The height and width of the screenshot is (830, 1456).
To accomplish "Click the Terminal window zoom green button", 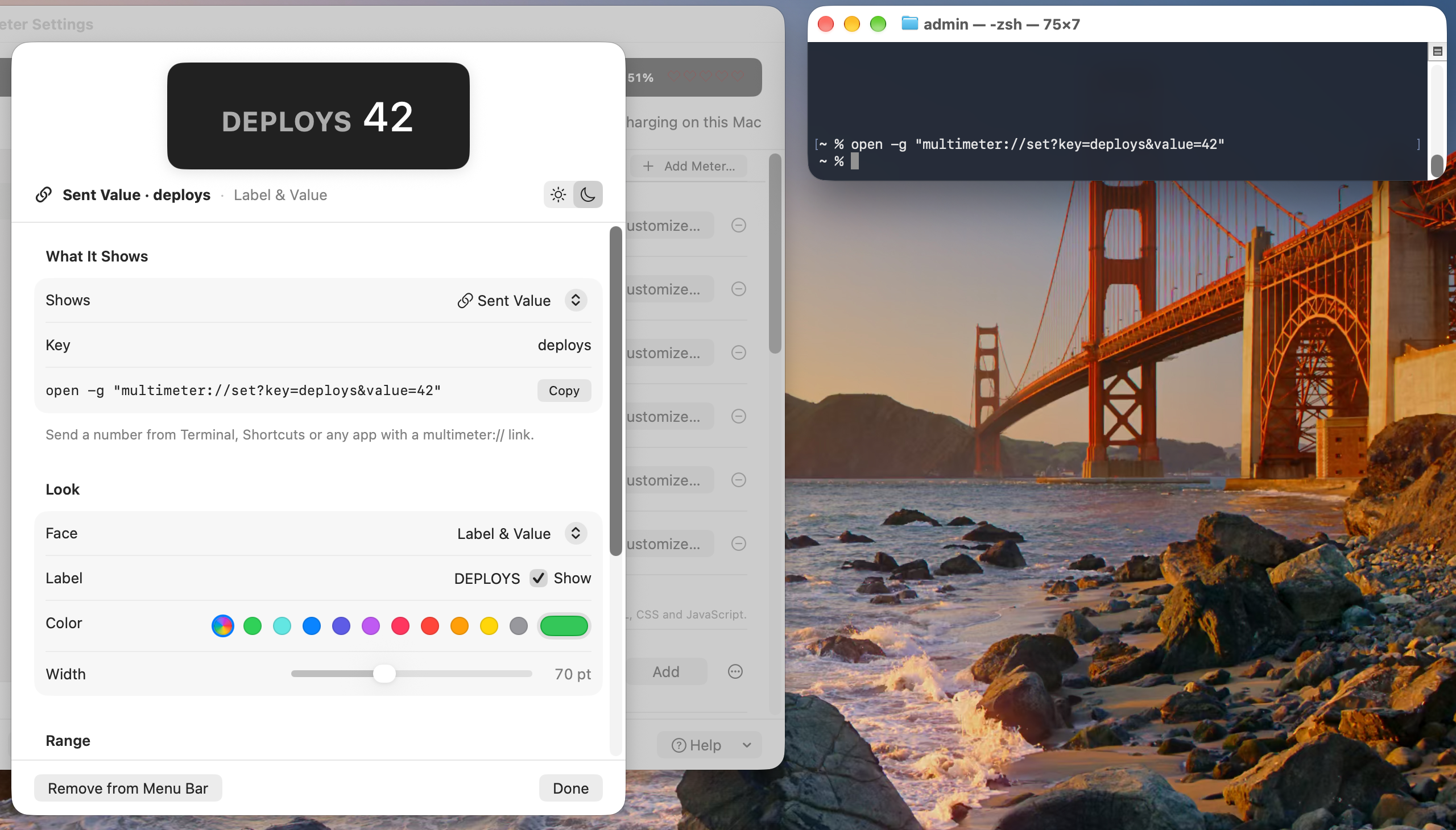I will [878, 24].
